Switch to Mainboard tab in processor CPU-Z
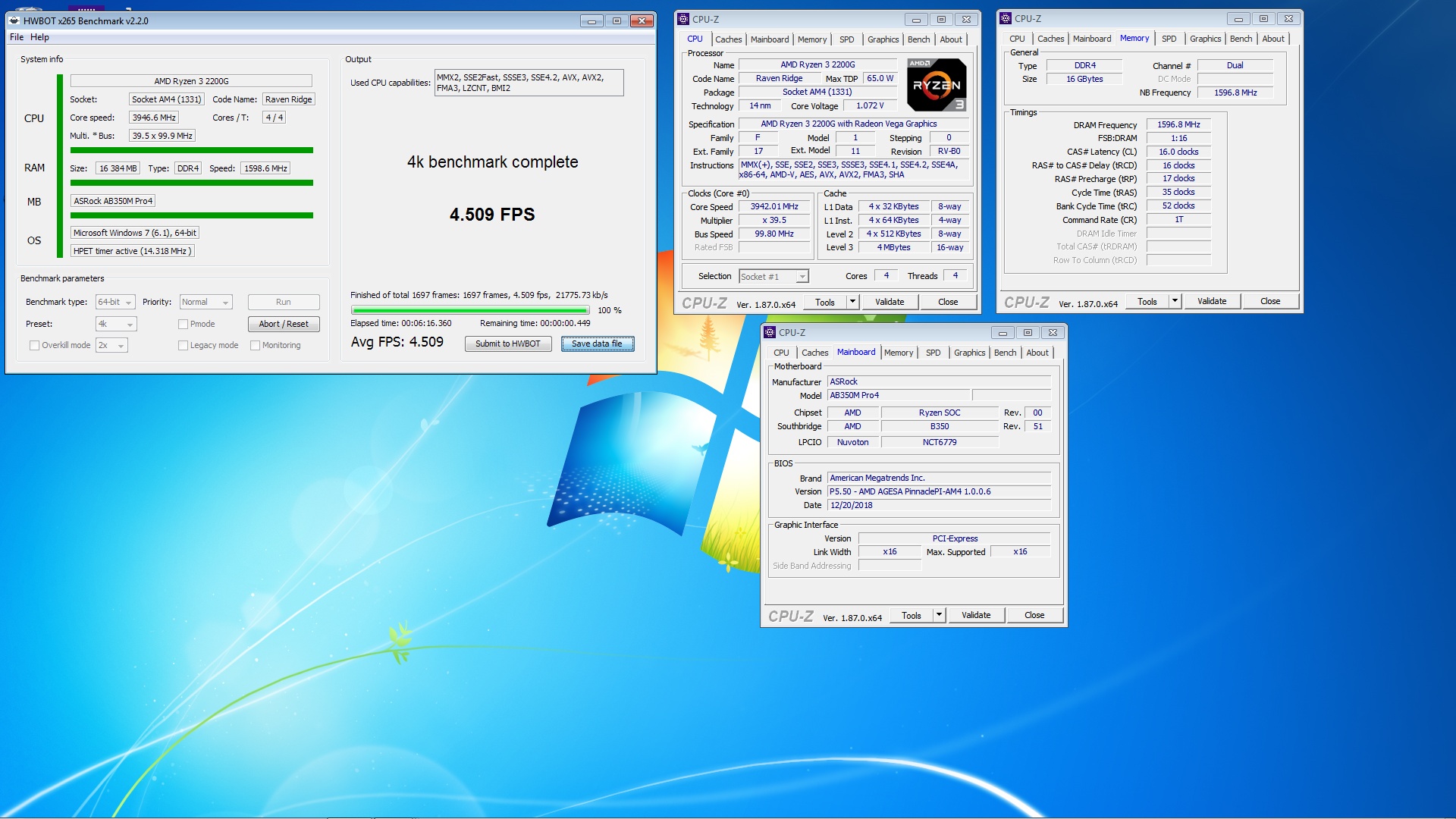Image resolution: width=1456 pixels, height=819 pixels. 770,39
